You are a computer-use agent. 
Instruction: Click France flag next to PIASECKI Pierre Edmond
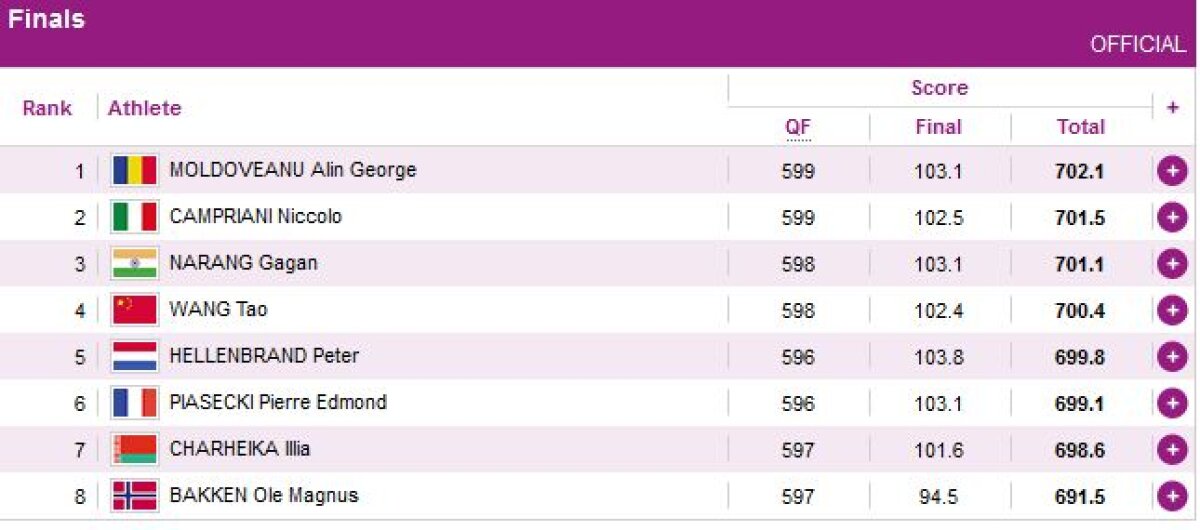[x=134, y=403]
